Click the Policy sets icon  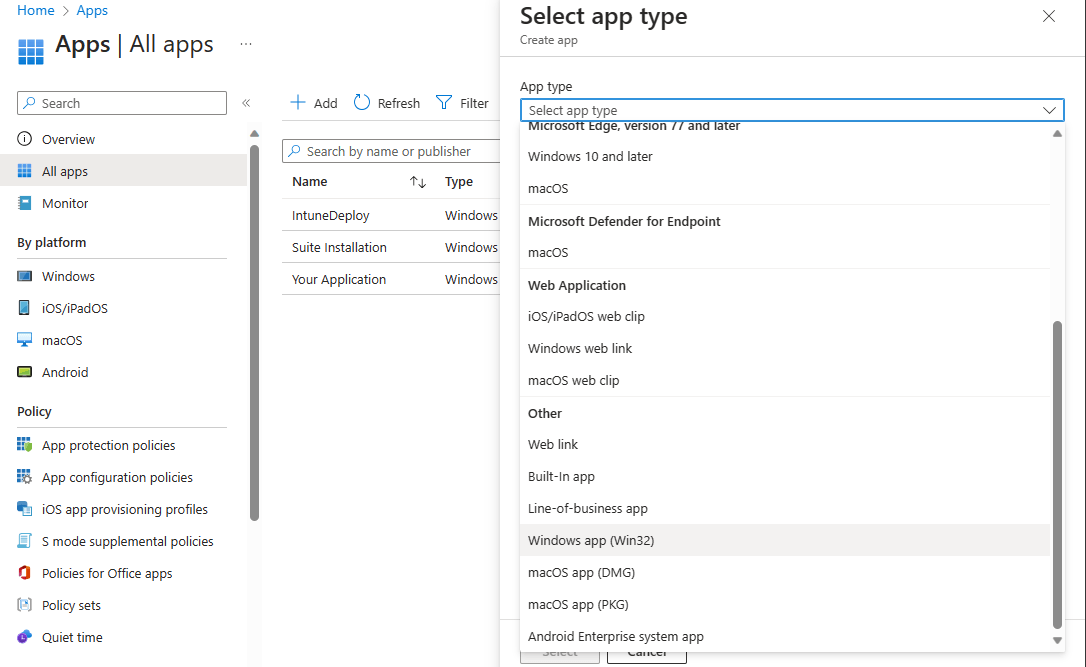coord(24,605)
